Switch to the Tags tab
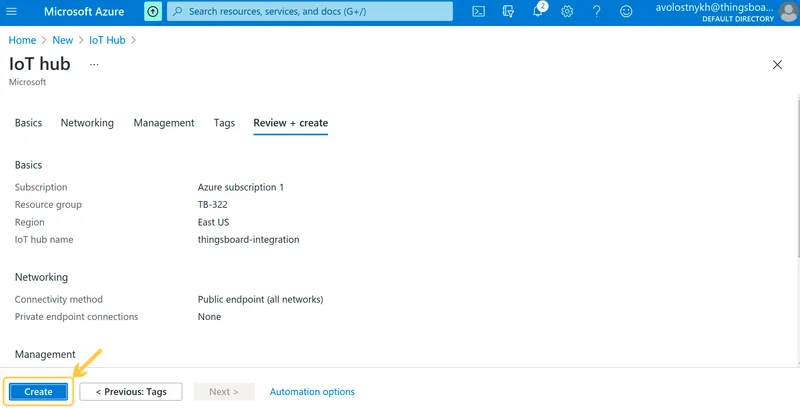Screen dimensions: 800x408 (x=224, y=123)
